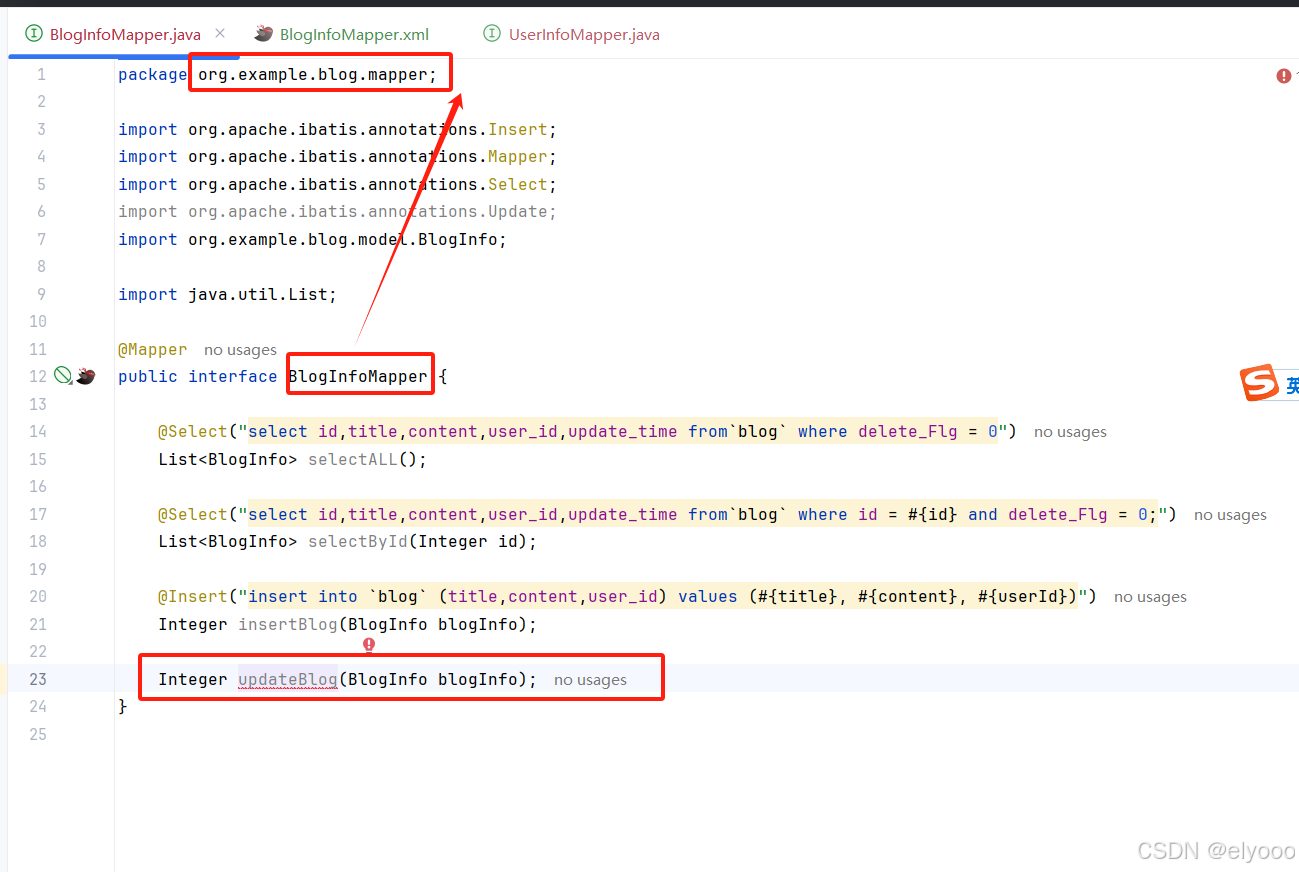Click the no usages hint on the insertBlog line
Viewport: 1299px width, 872px height.
1150,596
